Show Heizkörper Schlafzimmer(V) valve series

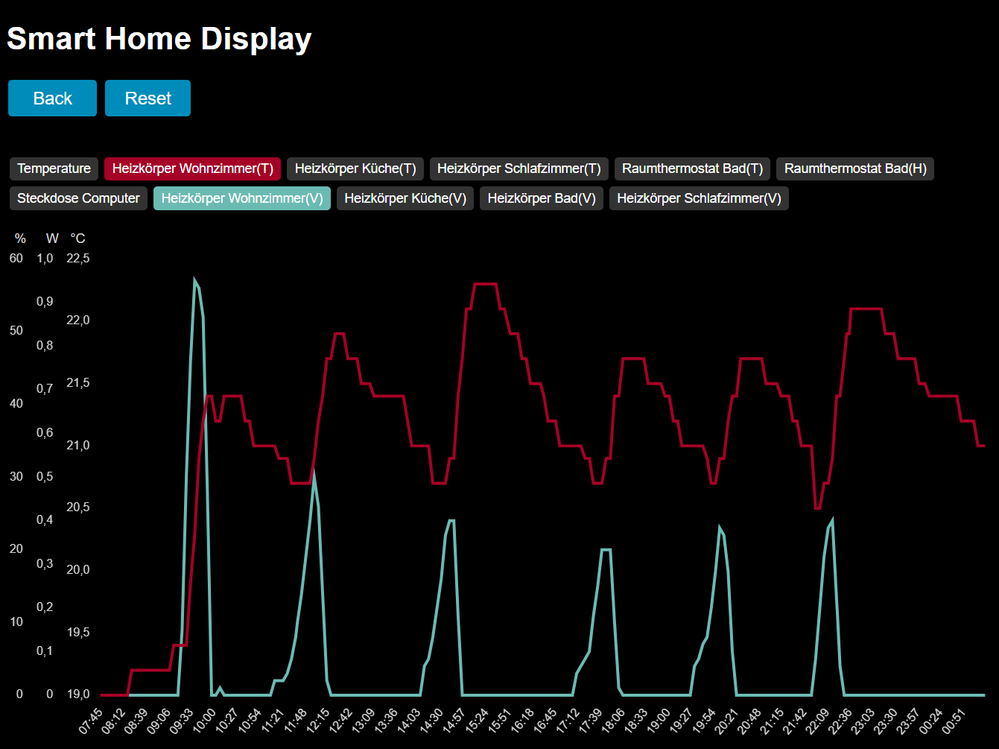699,198
